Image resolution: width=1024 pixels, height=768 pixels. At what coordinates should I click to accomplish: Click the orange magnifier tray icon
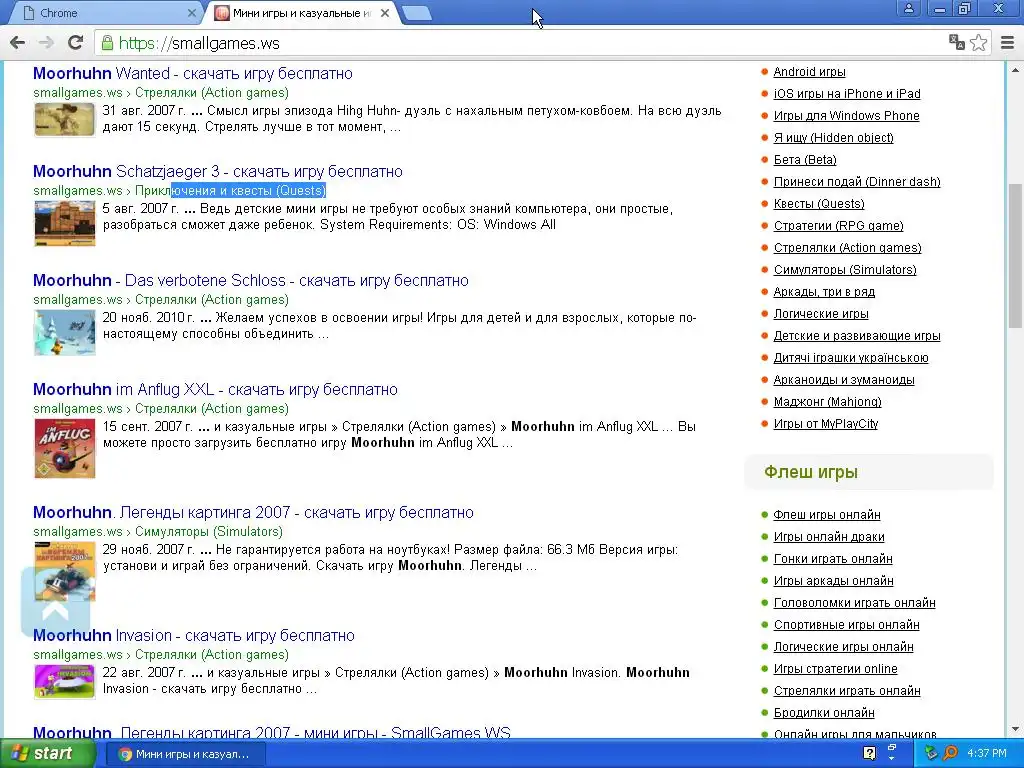(950, 754)
